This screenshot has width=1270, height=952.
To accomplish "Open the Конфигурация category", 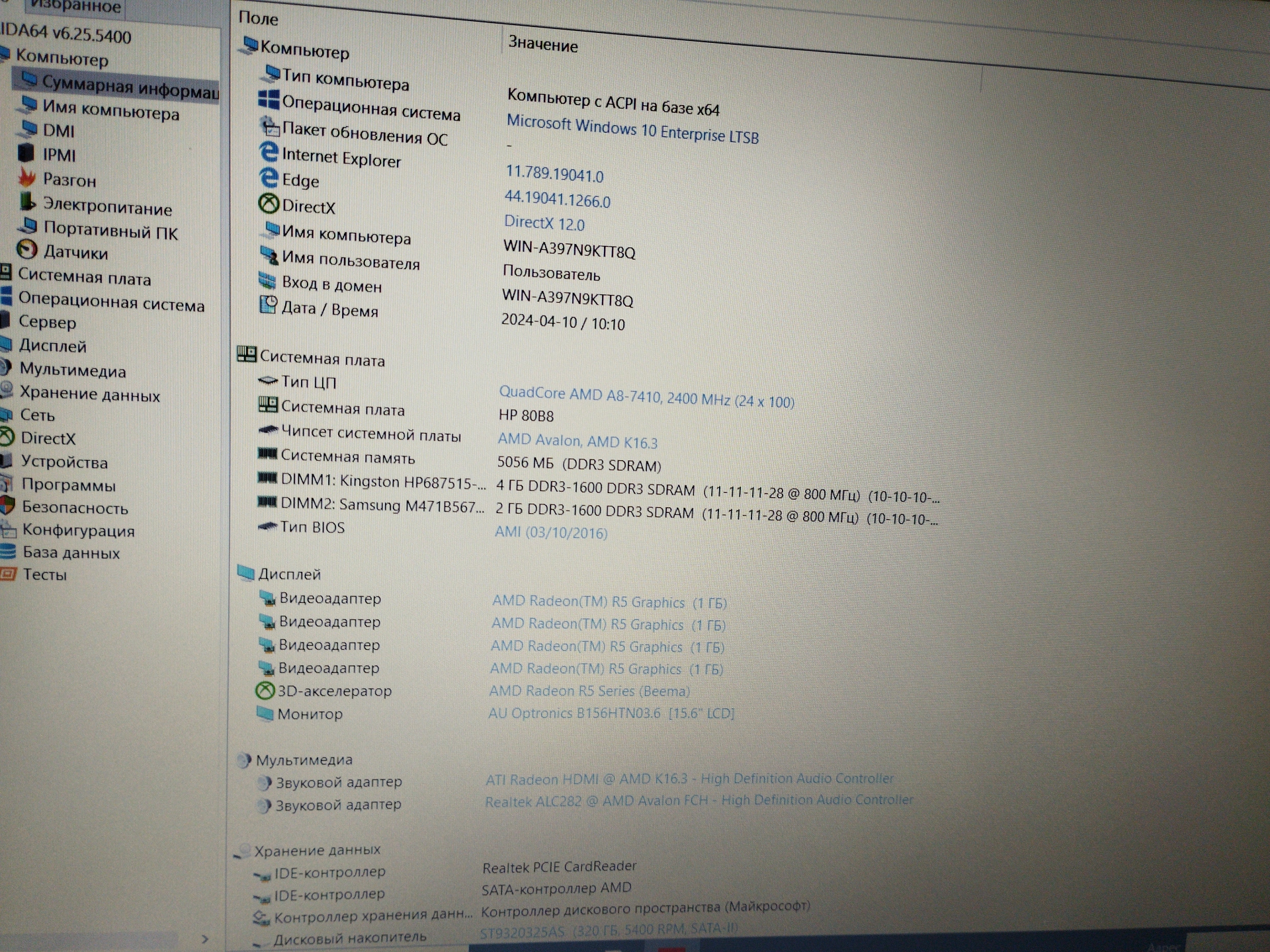I will click(x=78, y=530).
